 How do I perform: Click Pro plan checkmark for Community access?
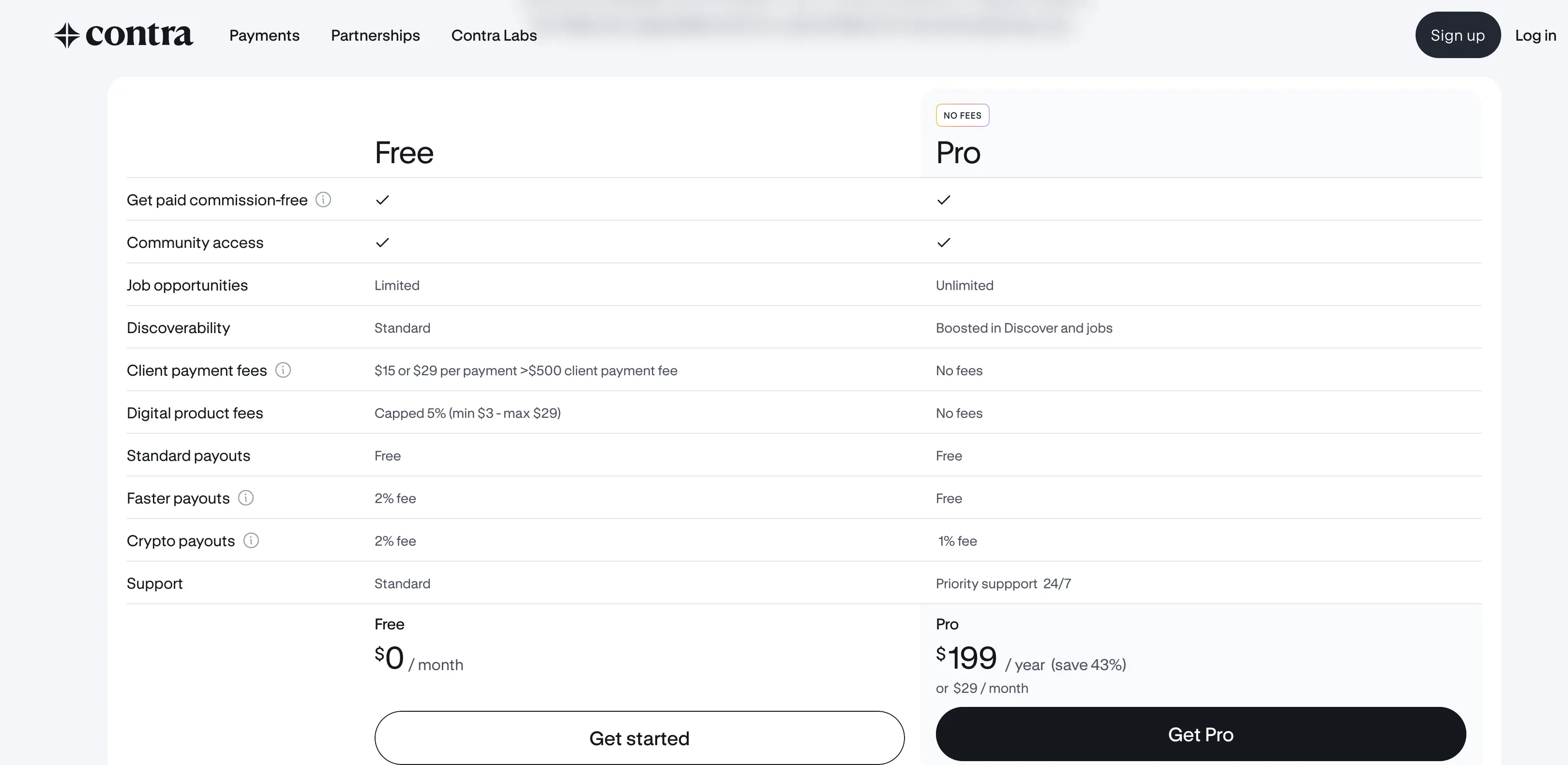coord(944,243)
